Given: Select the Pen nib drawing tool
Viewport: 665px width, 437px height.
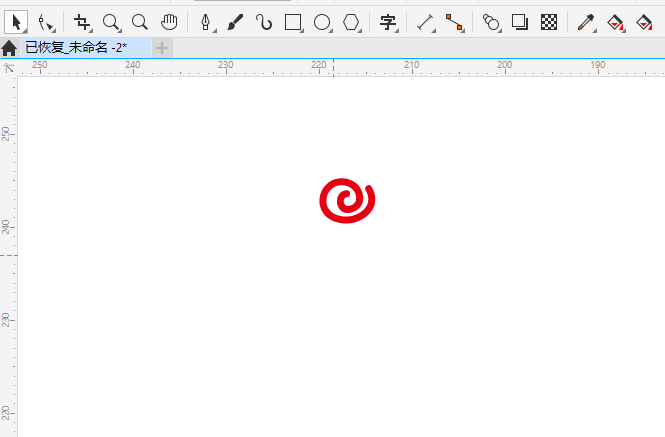Looking at the screenshot, I should point(207,22).
